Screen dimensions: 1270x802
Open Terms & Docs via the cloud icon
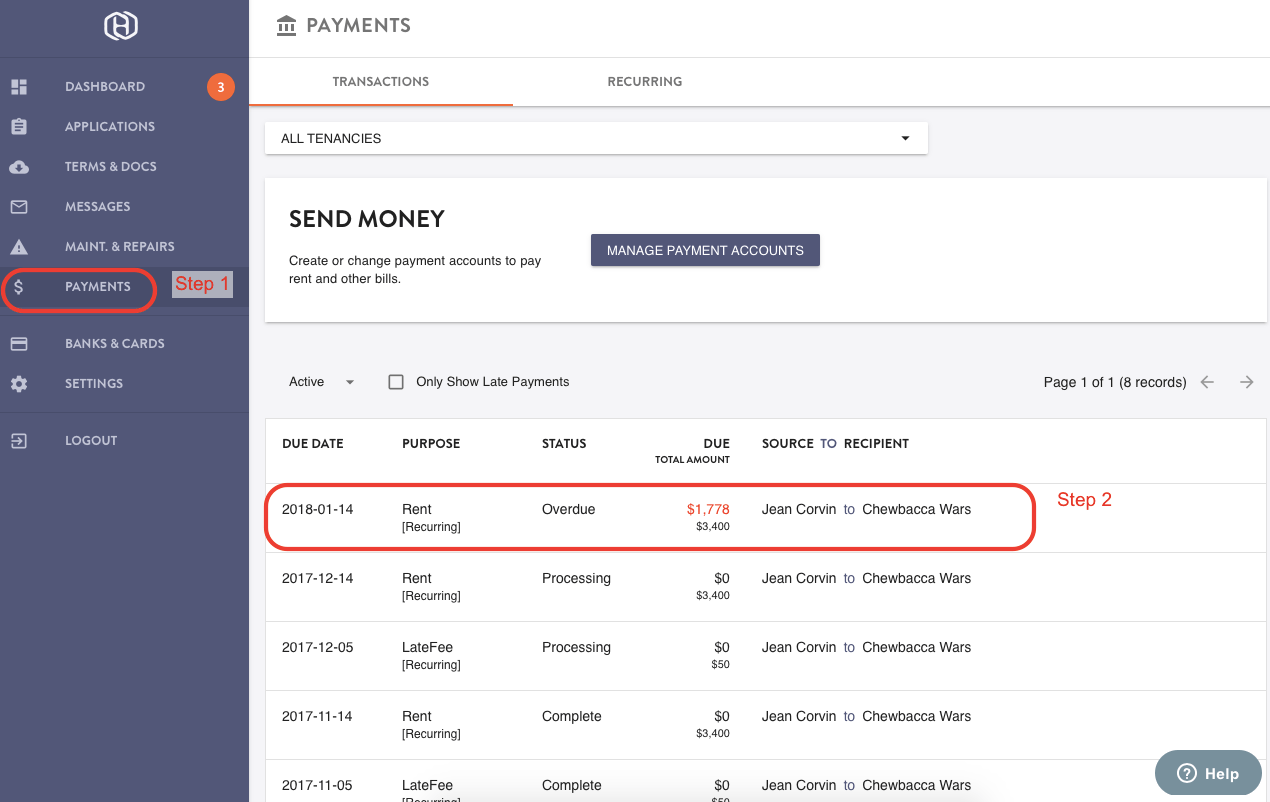18,166
